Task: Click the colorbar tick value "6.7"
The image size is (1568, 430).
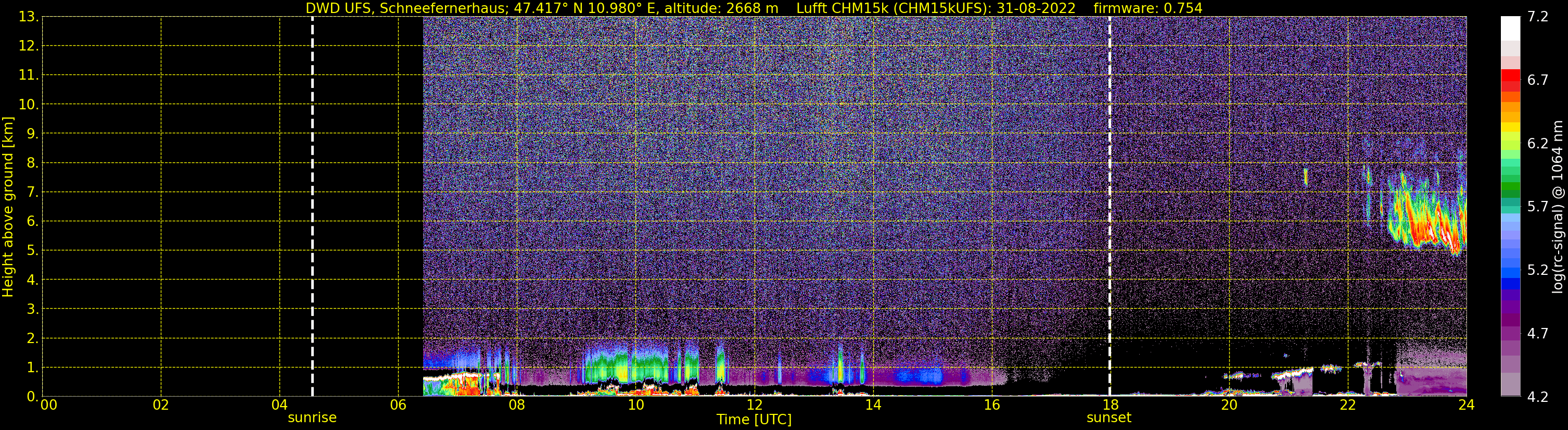Action: click(1537, 80)
